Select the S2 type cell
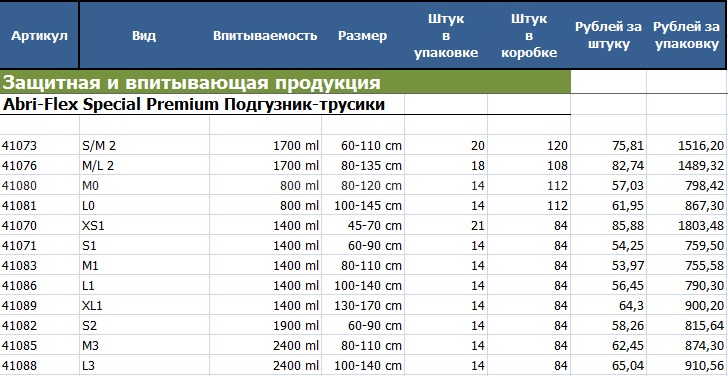The height and width of the screenshot is (376, 728). pos(144,325)
